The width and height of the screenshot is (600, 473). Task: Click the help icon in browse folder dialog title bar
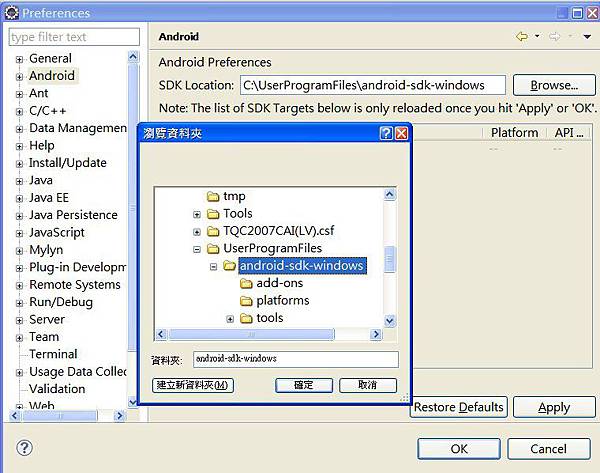click(386, 133)
